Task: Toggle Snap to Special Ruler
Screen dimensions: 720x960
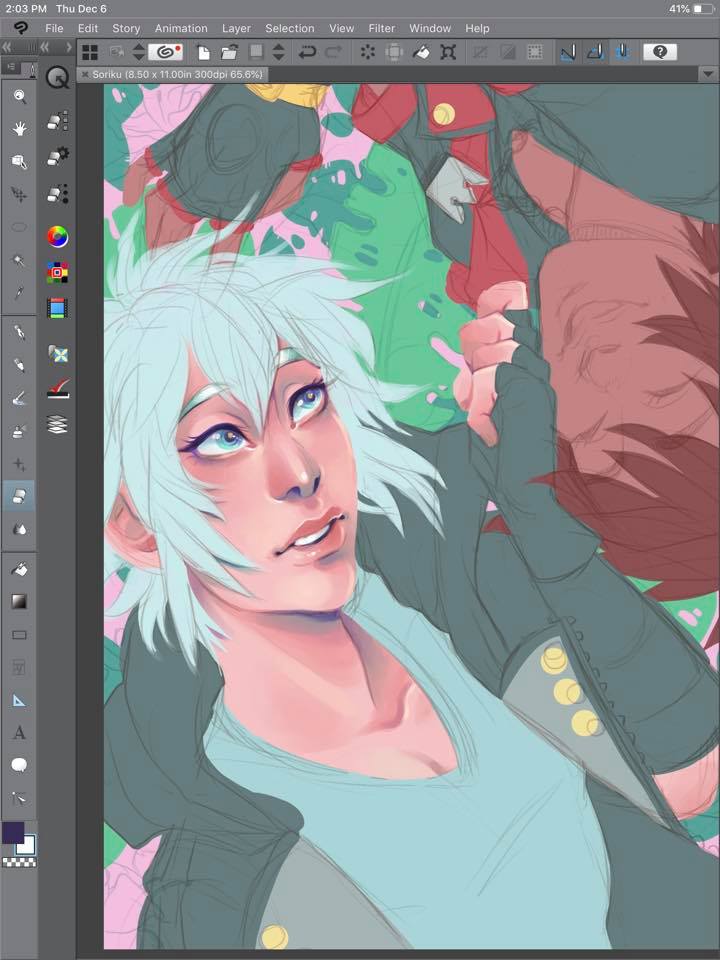Action: click(x=595, y=52)
